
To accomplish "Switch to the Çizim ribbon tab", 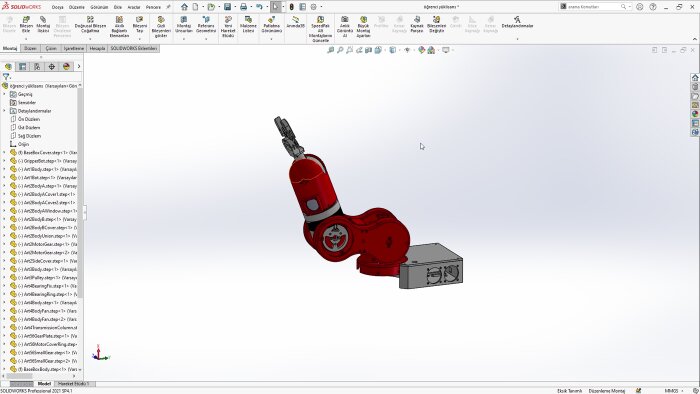I will [x=51, y=48].
